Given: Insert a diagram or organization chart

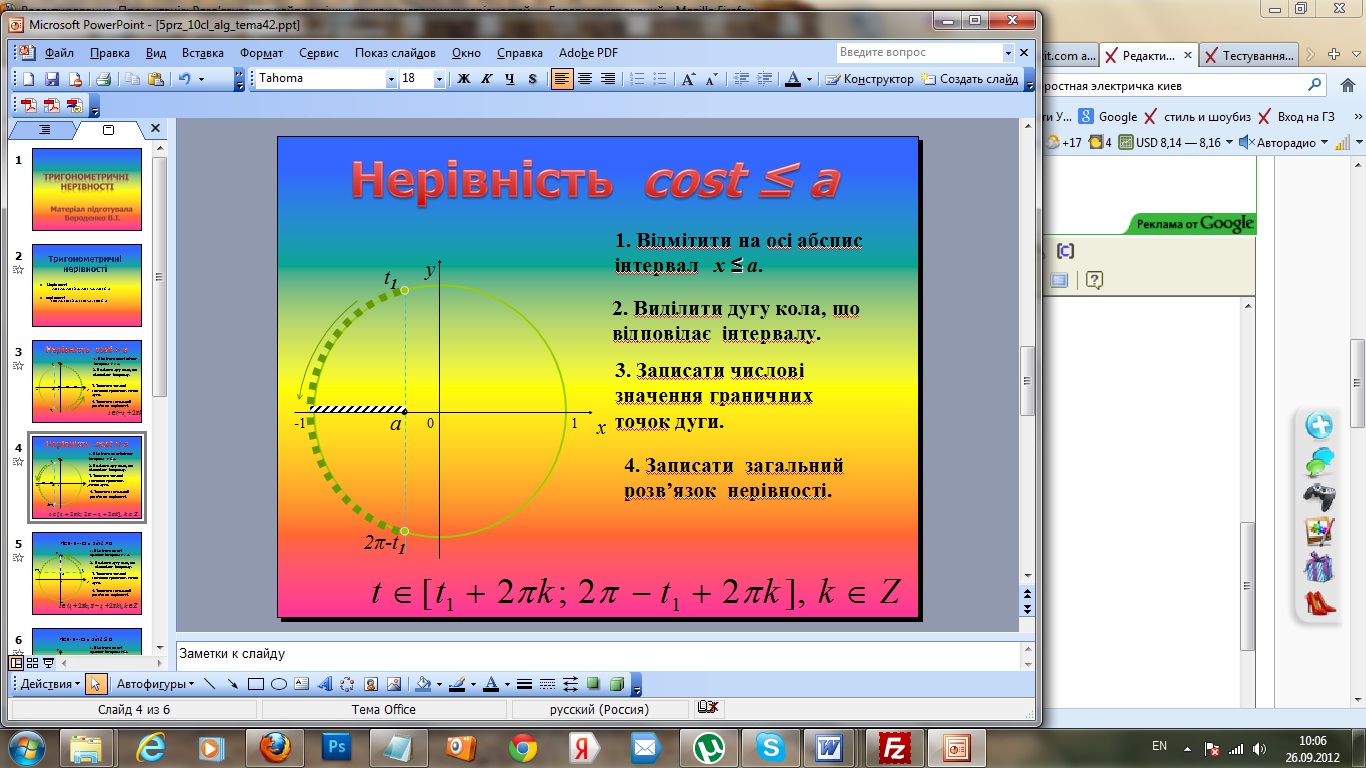Looking at the screenshot, I should (348, 684).
